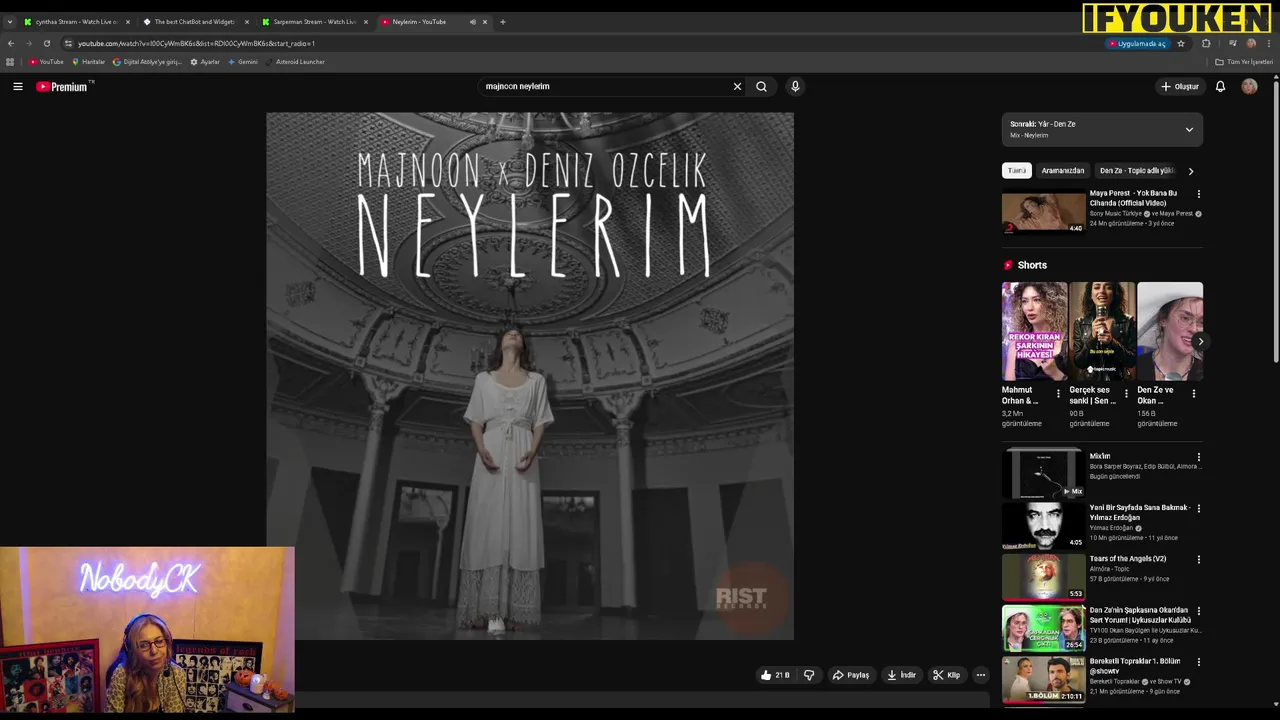Open Chrome three-dot menu
The height and width of the screenshot is (720, 1280).
click(1270, 44)
